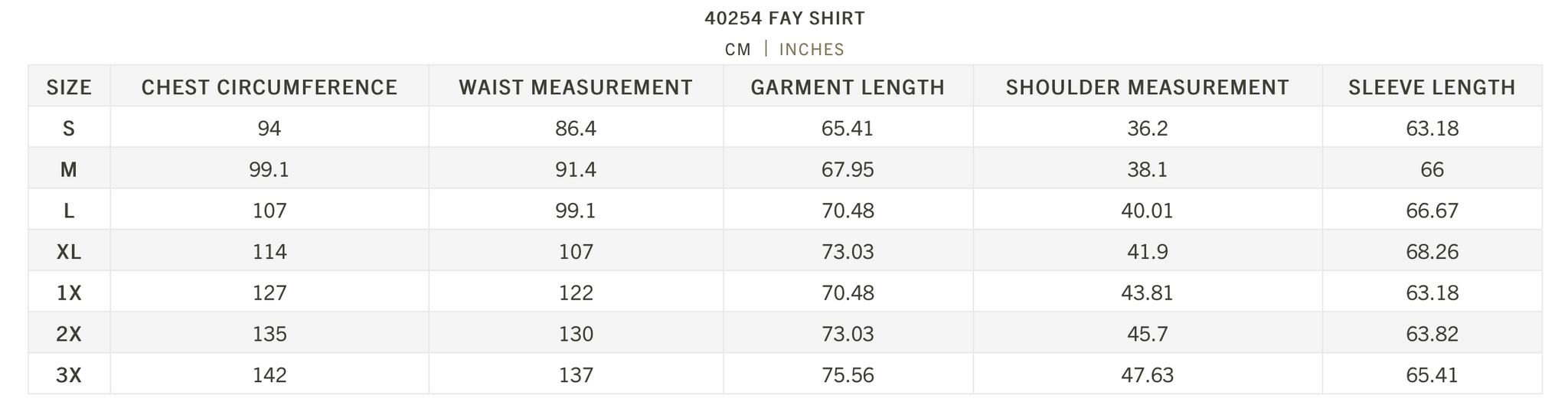The width and height of the screenshot is (1568, 415).
Task: Click the 40254 Fay Shirt title
Action: [785, 18]
